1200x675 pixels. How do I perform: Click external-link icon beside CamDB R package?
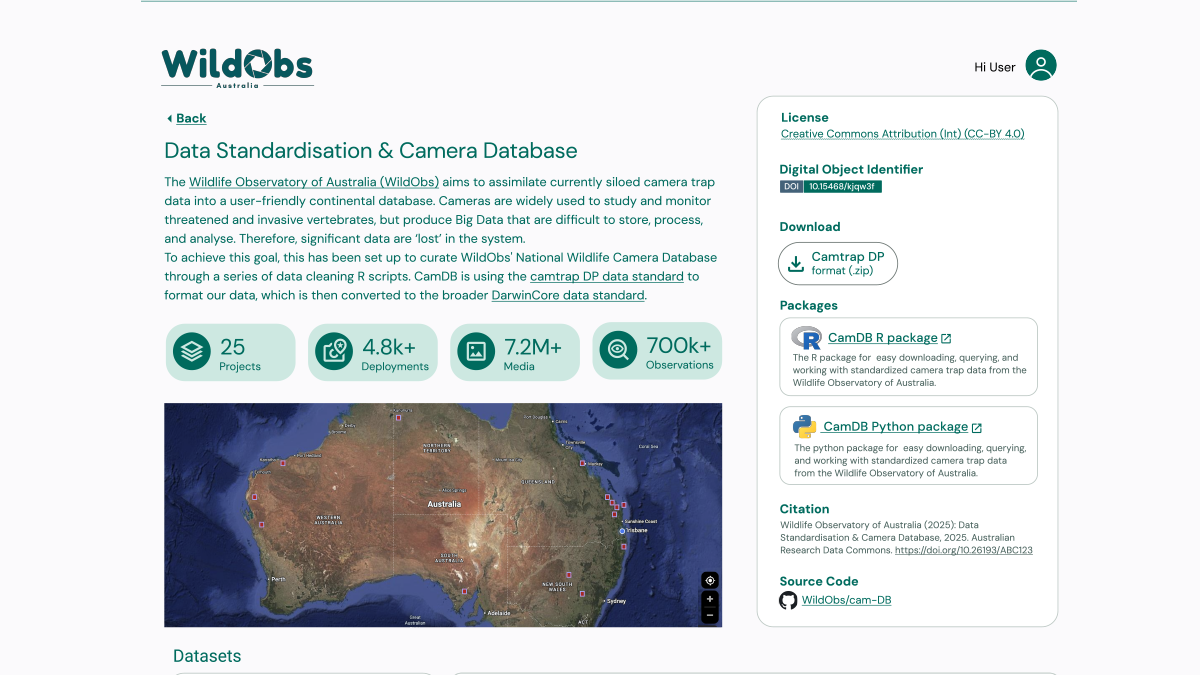pyautogui.click(x=946, y=339)
